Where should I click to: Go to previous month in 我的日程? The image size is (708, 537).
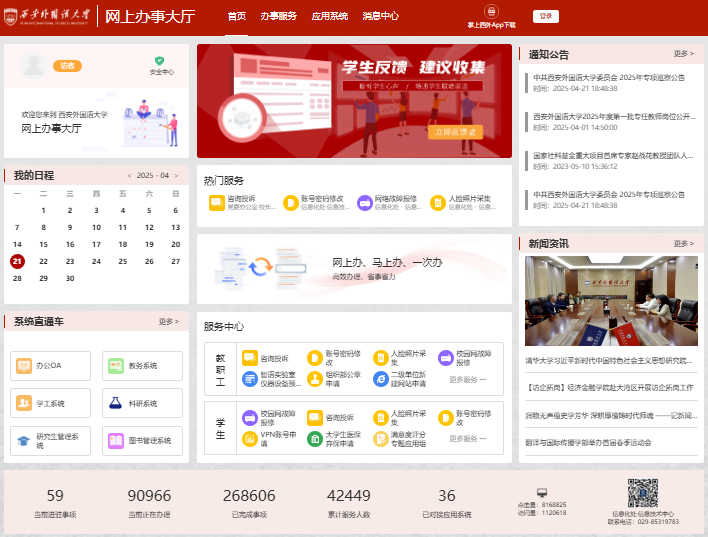pyautogui.click(x=130, y=176)
